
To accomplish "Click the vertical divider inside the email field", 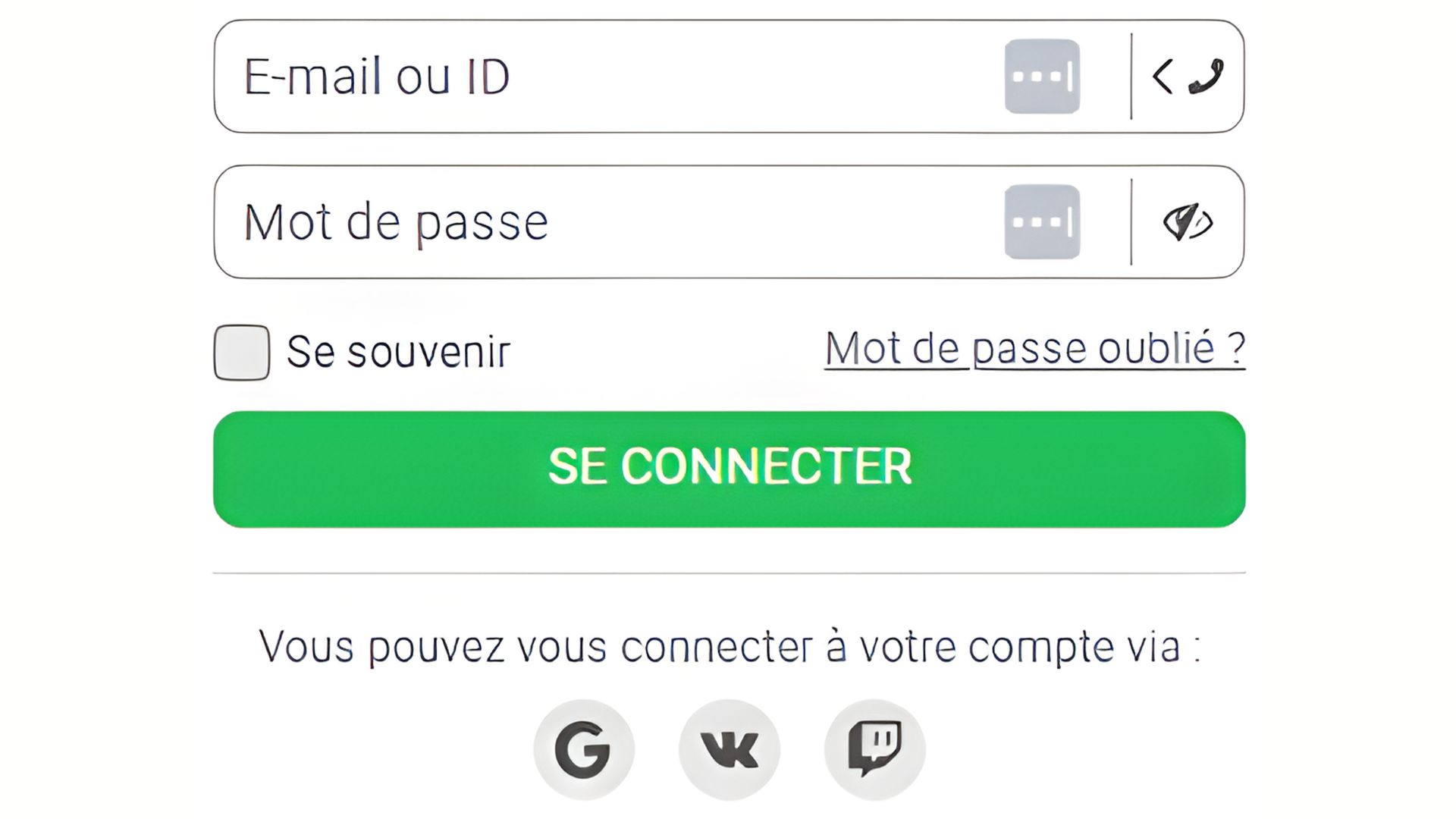I will (1131, 74).
